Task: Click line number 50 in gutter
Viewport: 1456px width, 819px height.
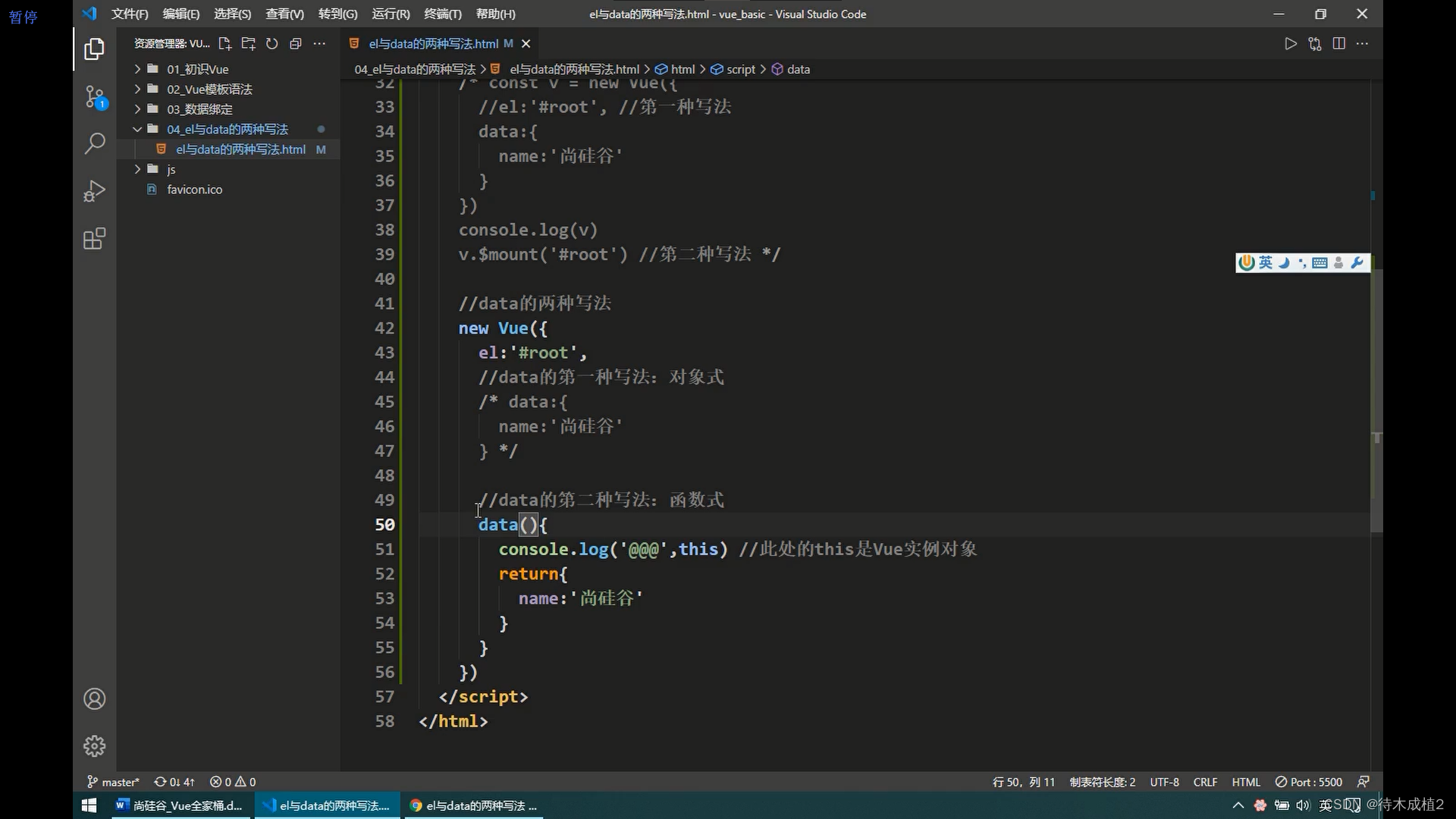Action: pyautogui.click(x=384, y=525)
